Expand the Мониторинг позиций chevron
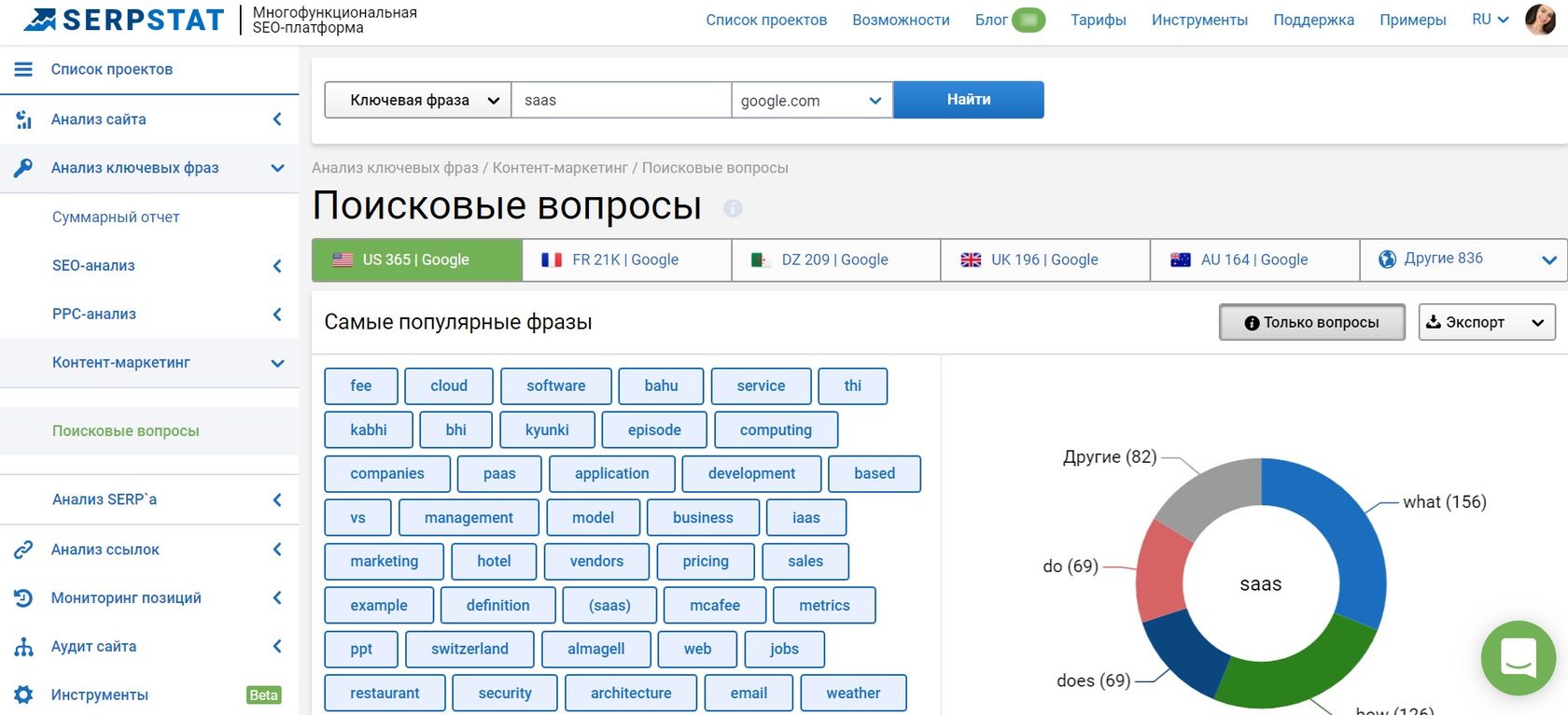Viewport: 1568px width, 715px height. 277,598
